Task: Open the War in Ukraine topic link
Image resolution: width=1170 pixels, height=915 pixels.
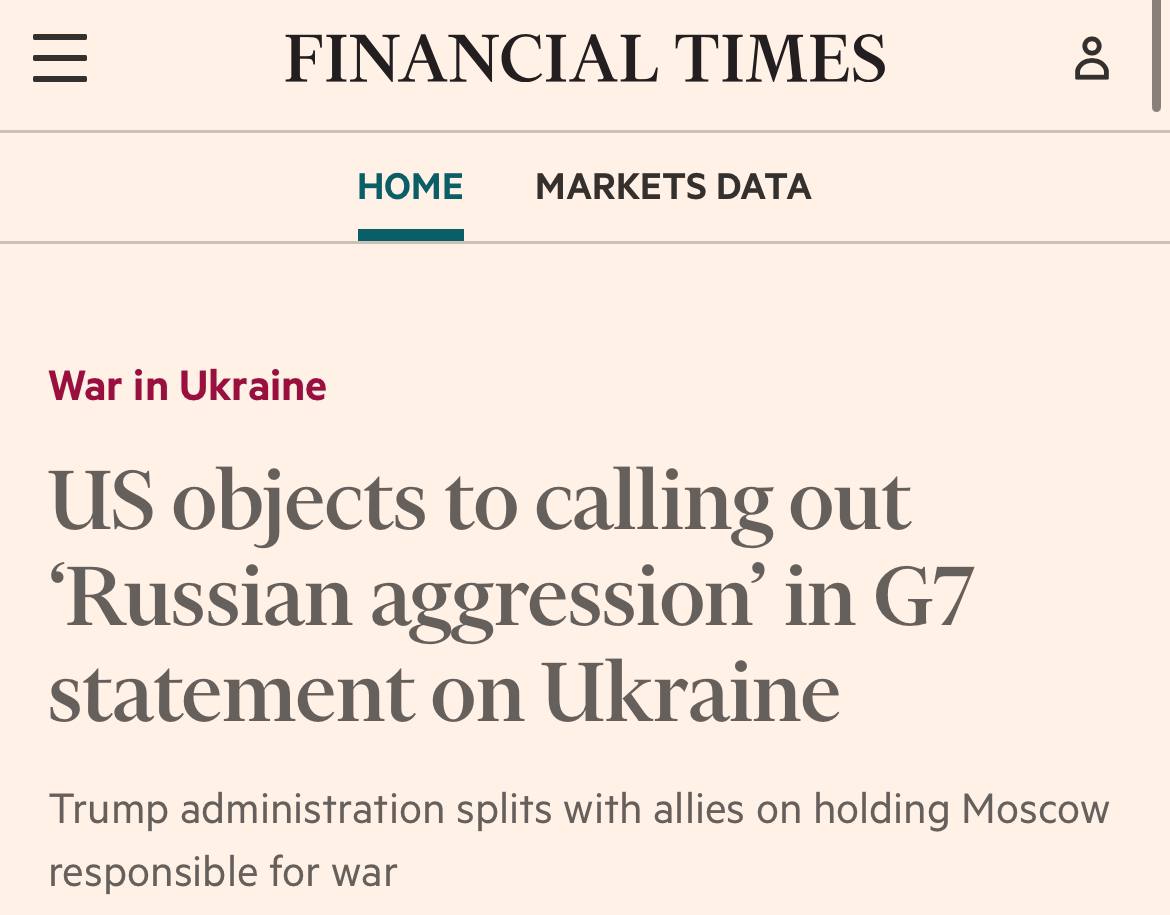Action: click(x=187, y=386)
